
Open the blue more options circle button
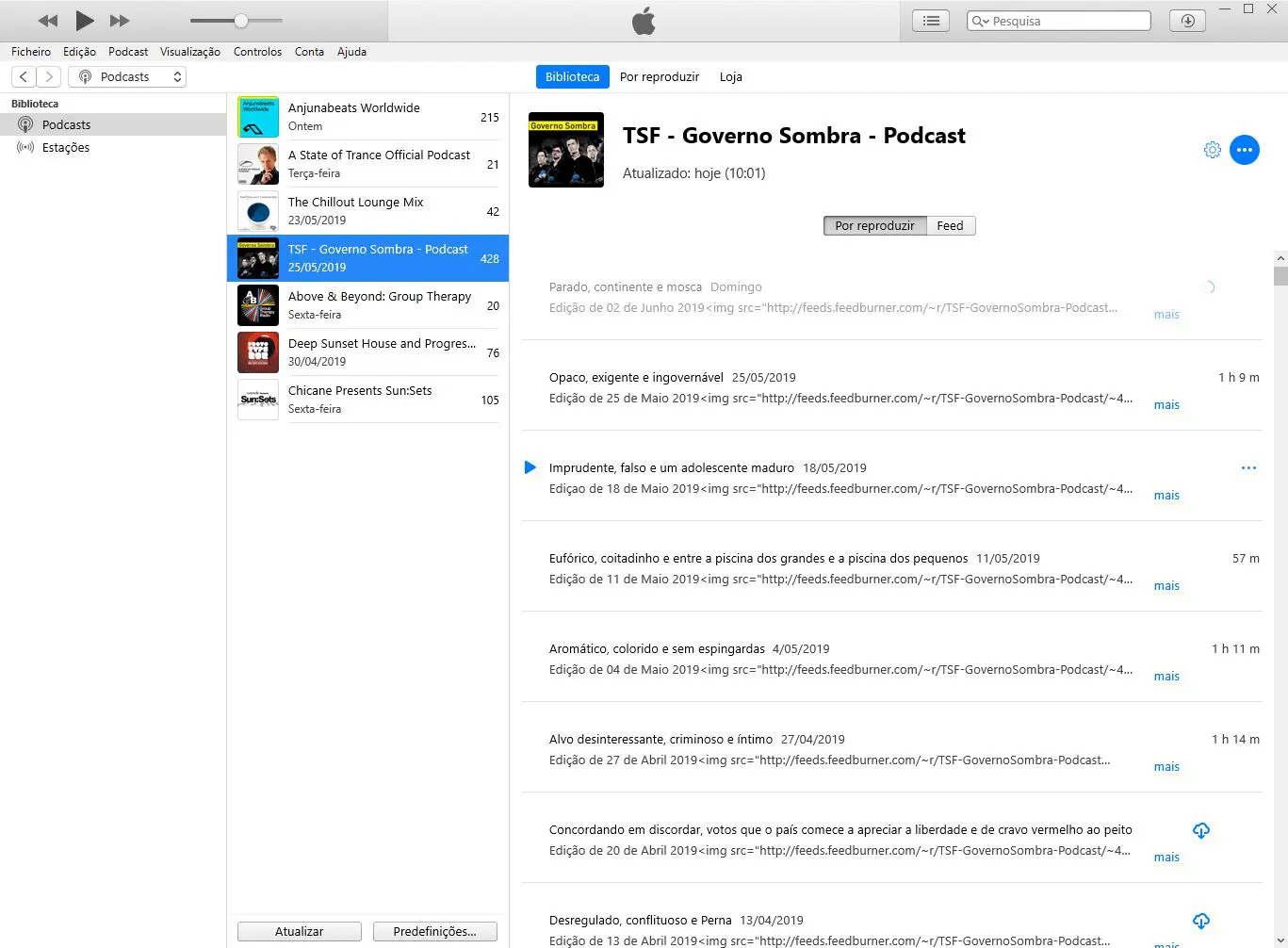(1245, 150)
